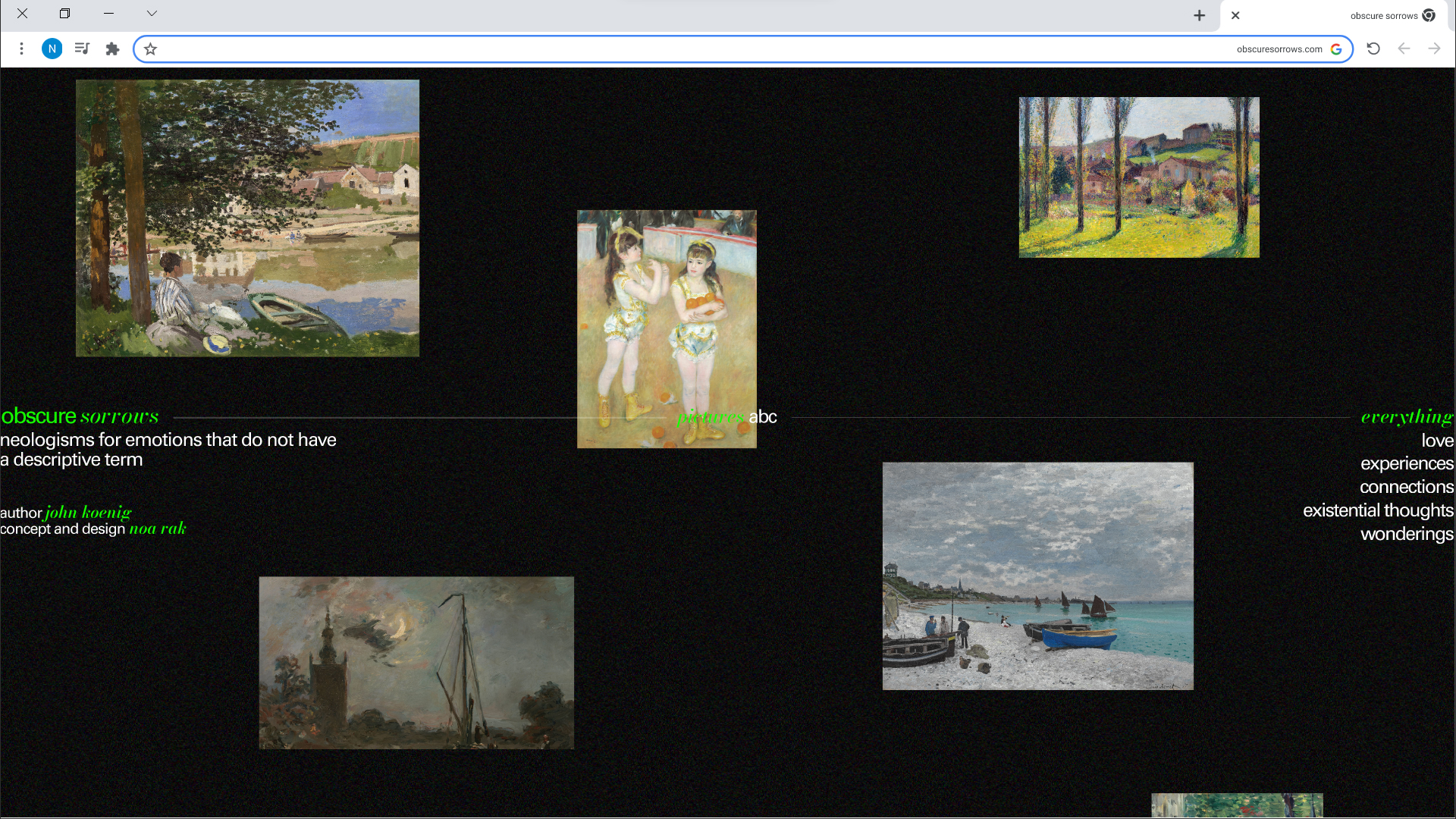Click the bookmark star icon
This screenshot has width=1456, height=819.
point(150,49)
